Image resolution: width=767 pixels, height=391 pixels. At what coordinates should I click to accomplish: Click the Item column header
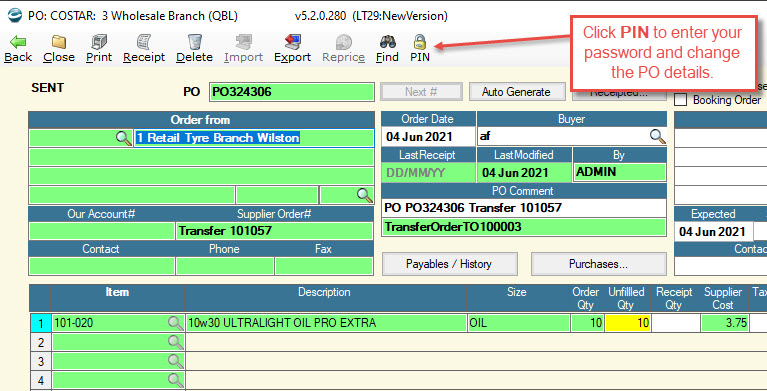click(117, 298)
